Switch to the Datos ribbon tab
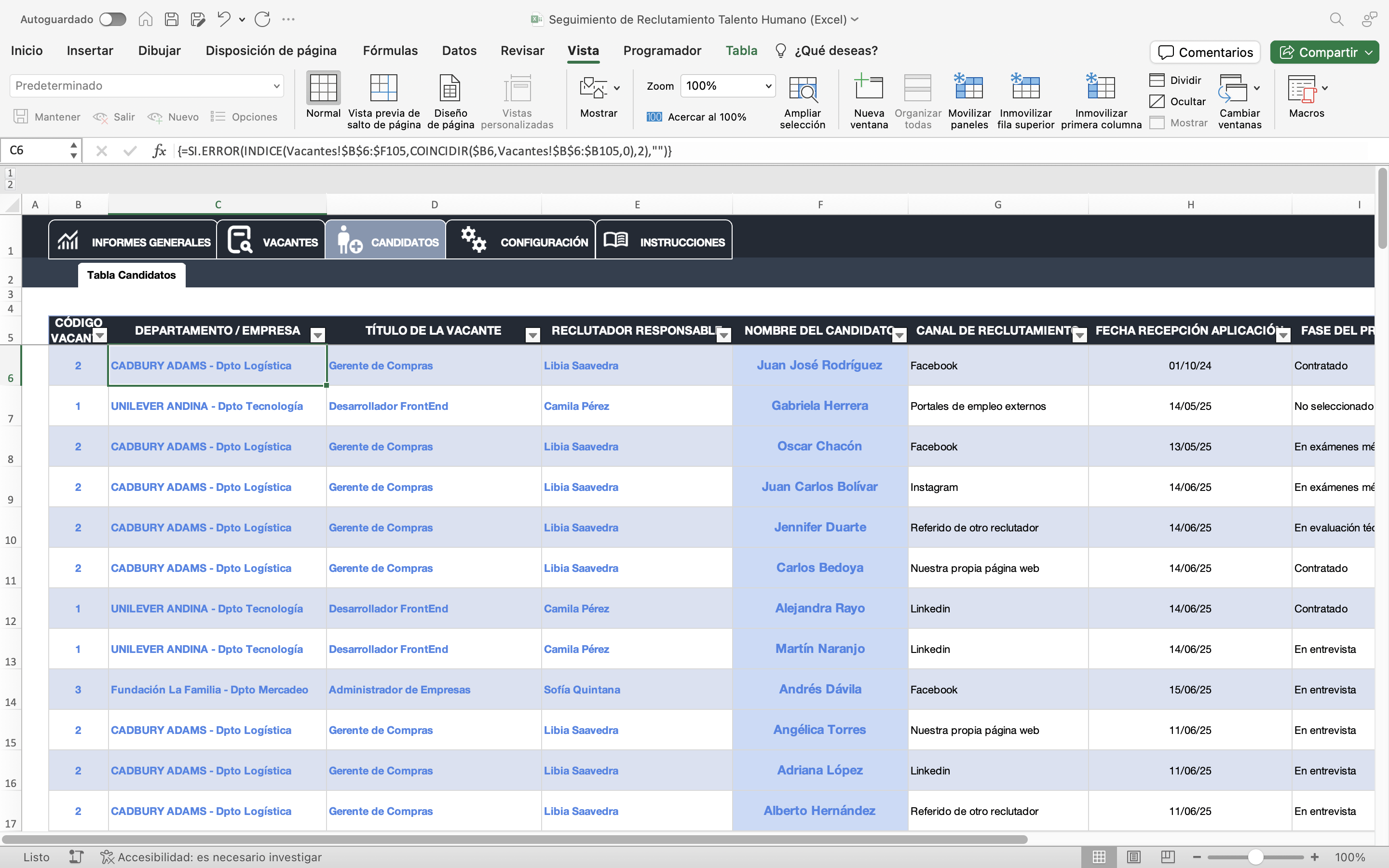This screenshot has width=1389, height=868. [x=459, y=51]
